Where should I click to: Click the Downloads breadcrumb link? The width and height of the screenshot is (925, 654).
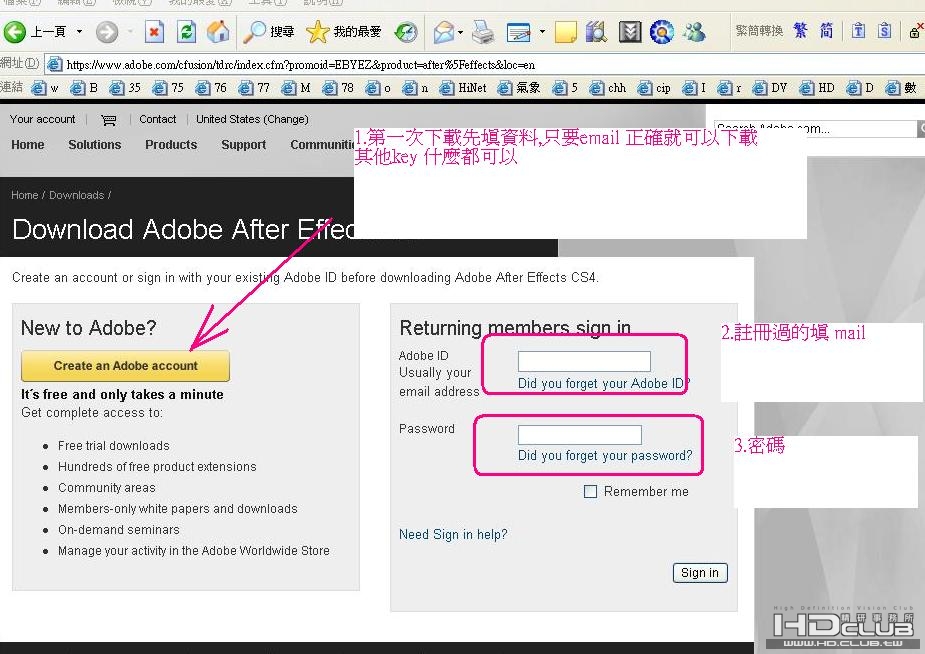tap(77, 195)
